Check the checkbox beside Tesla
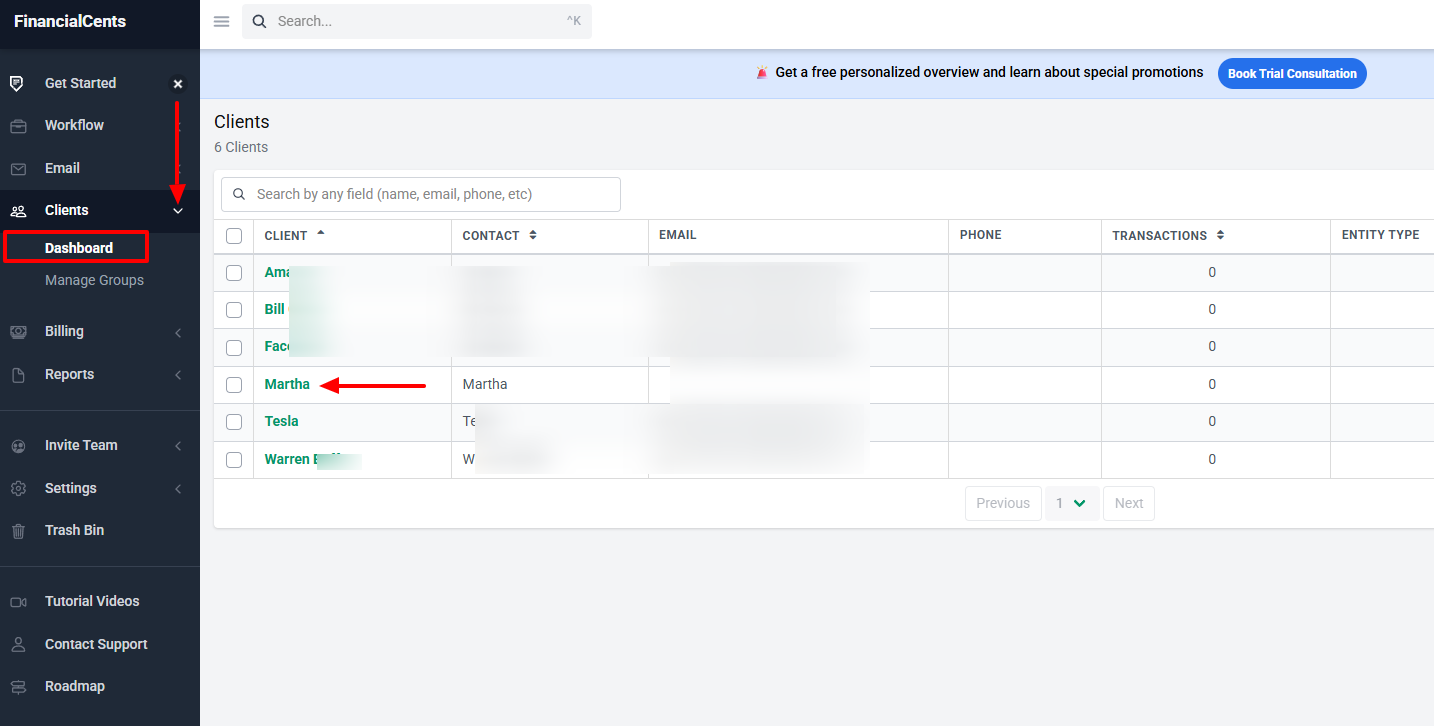 click(x=233, y=421)
